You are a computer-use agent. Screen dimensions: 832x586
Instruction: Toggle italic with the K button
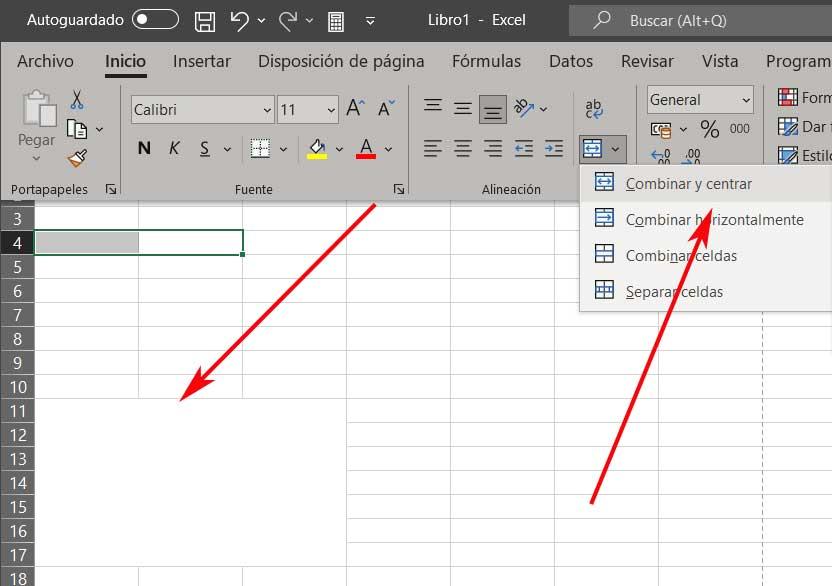pyautogui.click(x=174, y=148)
